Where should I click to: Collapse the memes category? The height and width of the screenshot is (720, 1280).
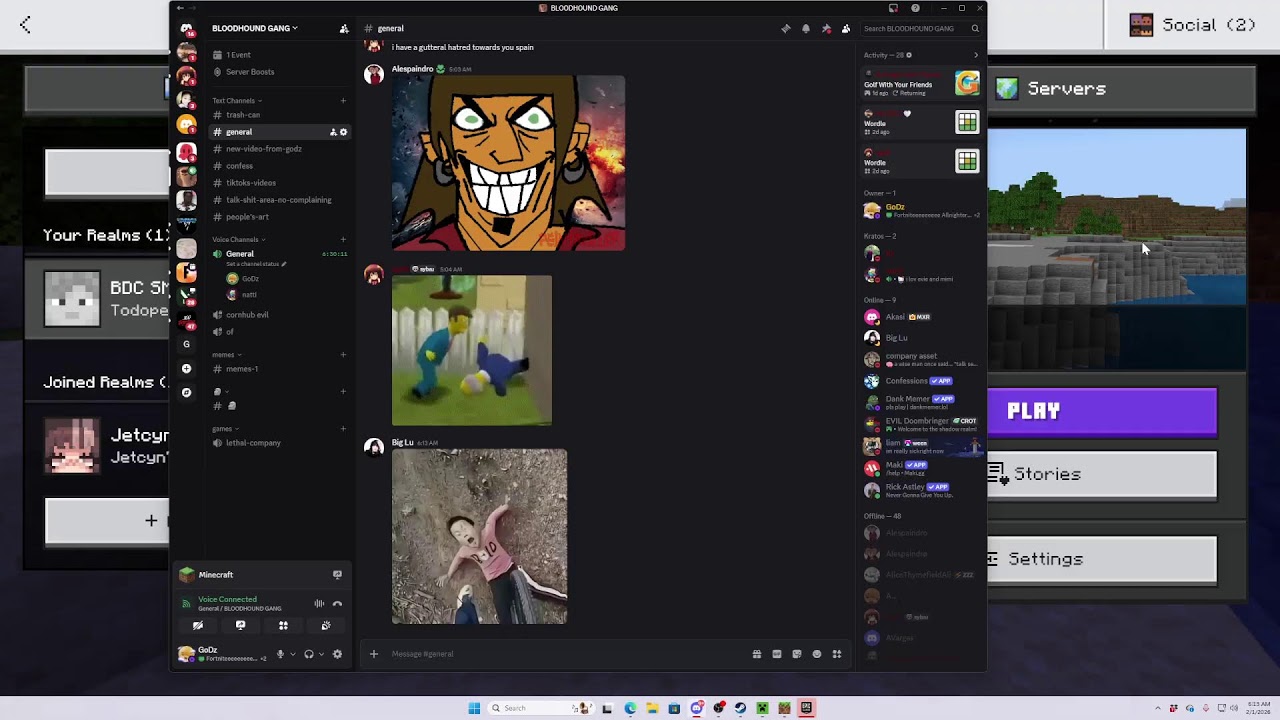[226, 354]
